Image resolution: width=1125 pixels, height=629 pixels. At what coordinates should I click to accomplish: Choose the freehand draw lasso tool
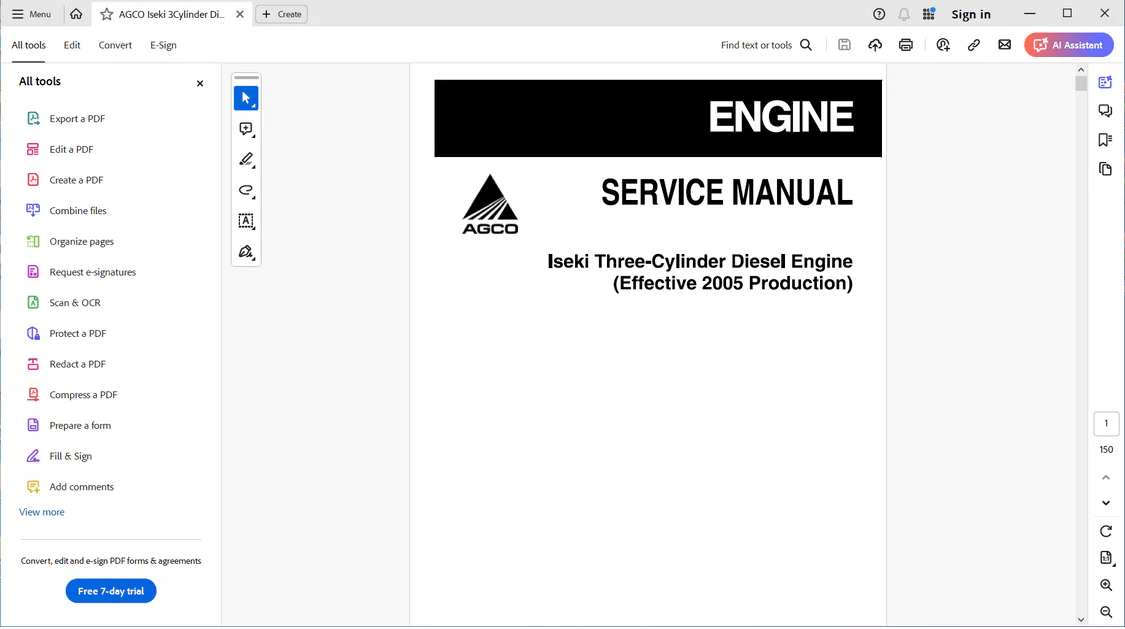tap(245, 190)
